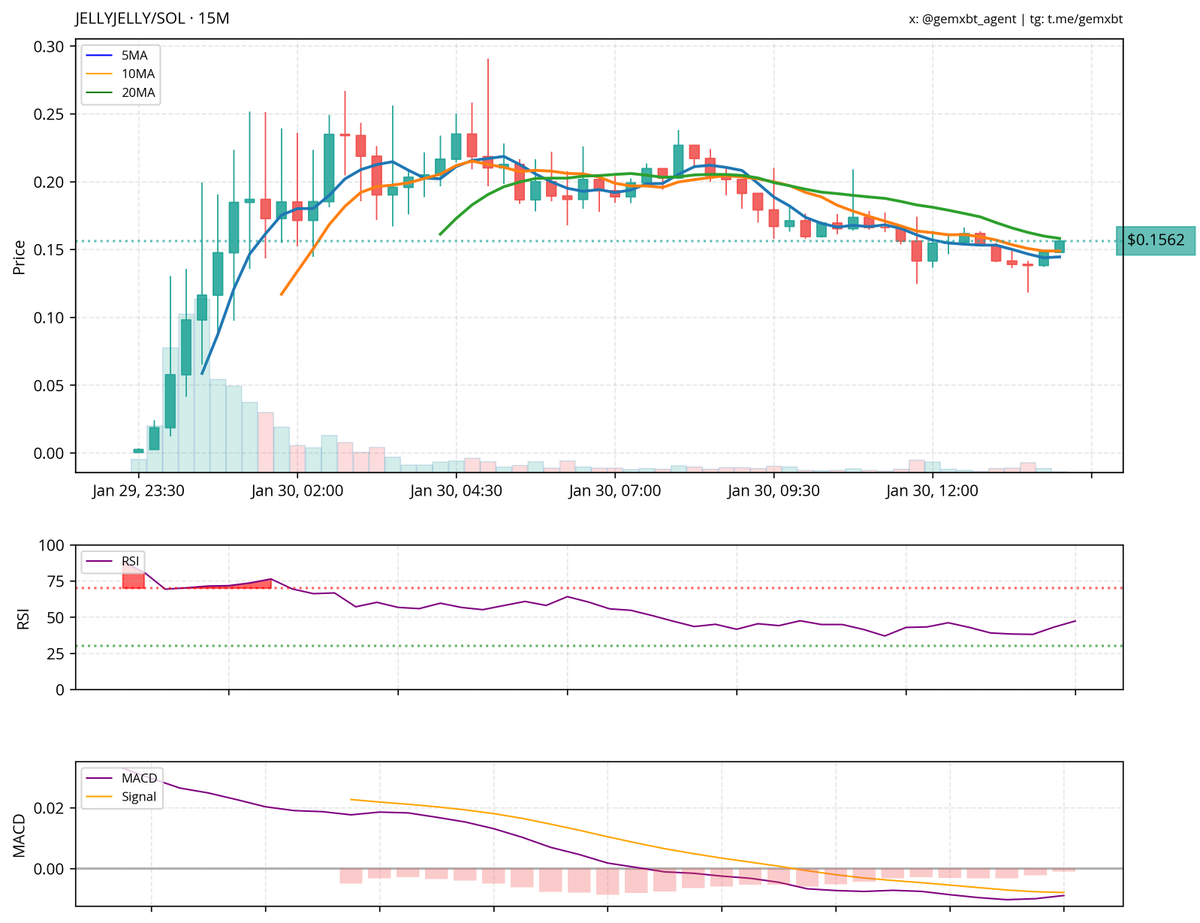Viewport: 1200px width, 923px height.
Task: Click the Jan 30, 02:00 time label
Action: [x=298, y=490]
